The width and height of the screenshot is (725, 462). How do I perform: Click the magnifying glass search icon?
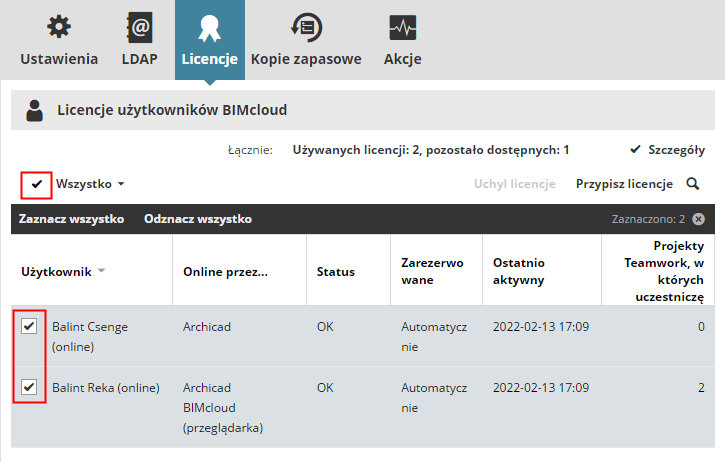692,184
